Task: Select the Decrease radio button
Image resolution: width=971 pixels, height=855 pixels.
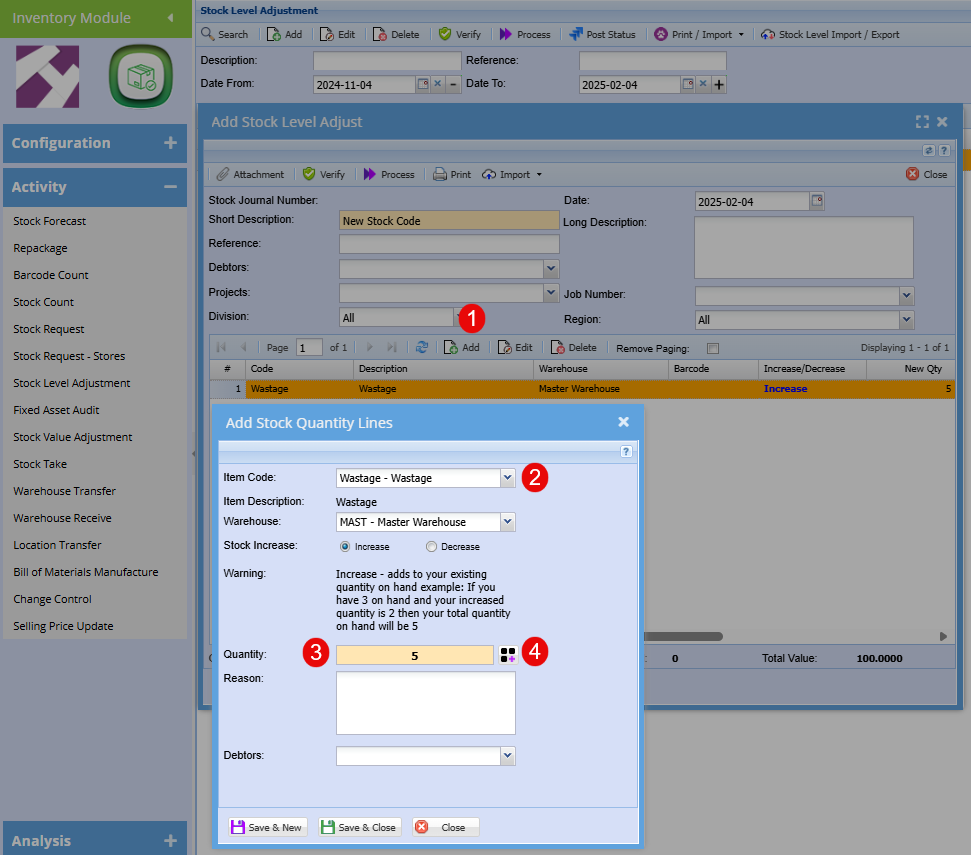Action: (x=431, y=547)
